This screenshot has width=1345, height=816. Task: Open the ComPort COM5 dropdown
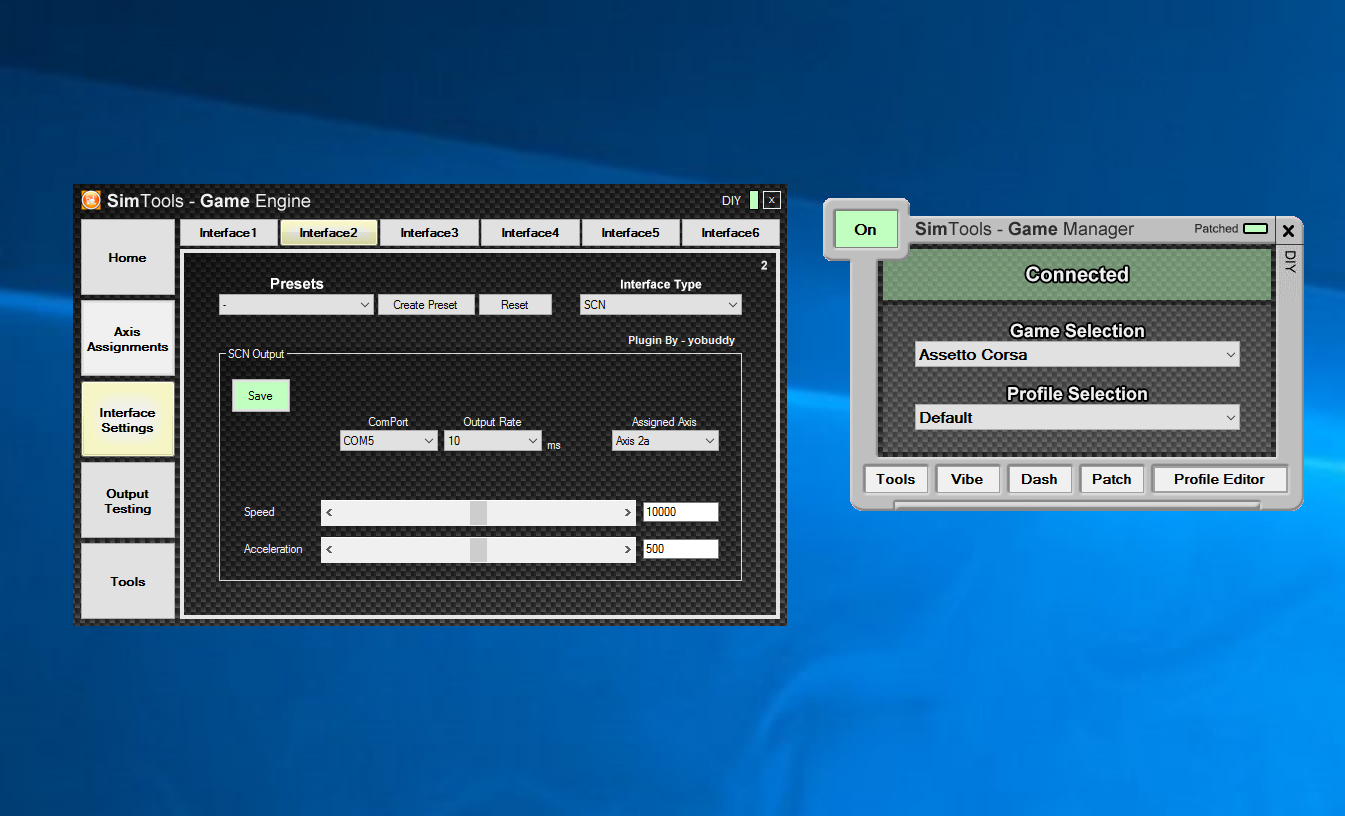389,440
